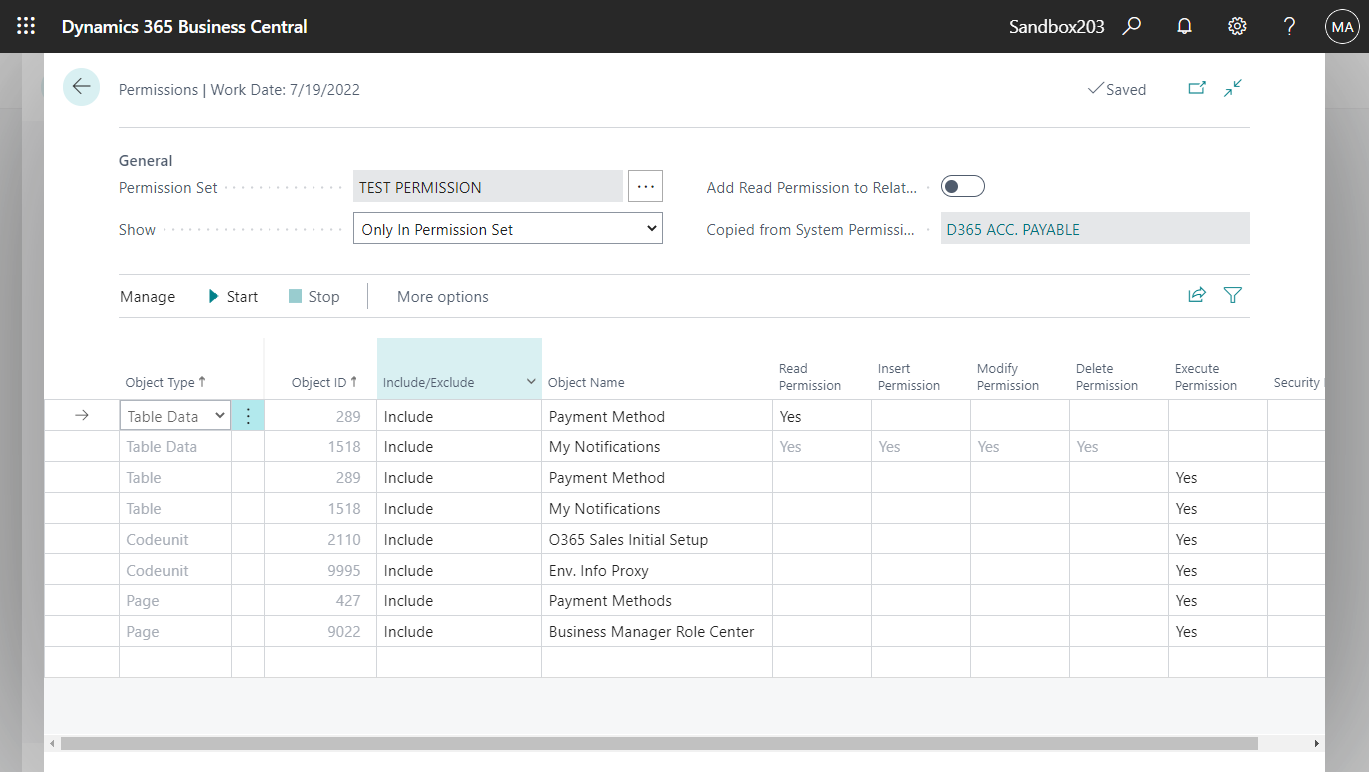Viewport: 1369px width, 772px height.
Task: Stop recording permissions with Stop
Action: coord(314,296)
